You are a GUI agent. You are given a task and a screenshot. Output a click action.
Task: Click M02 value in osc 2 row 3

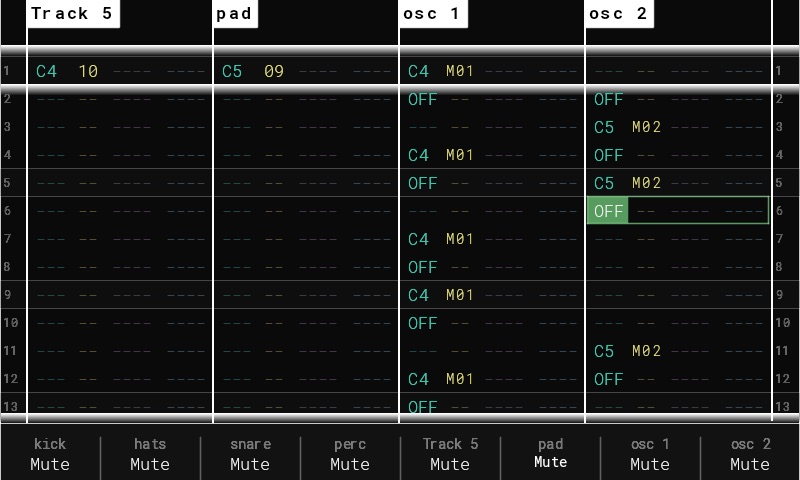(x=646, y=127)
